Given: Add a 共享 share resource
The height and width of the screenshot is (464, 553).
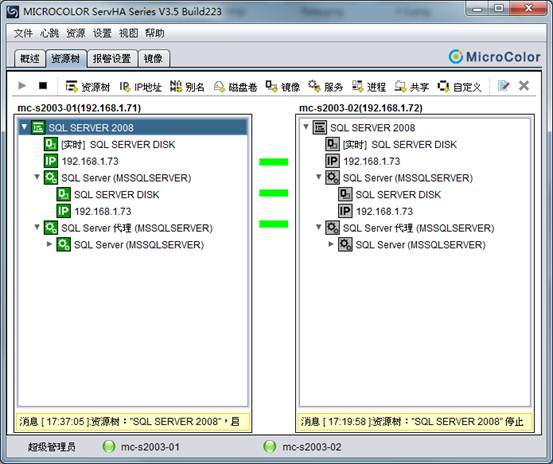Looking at the screenshot, I should tap(412, 86).
